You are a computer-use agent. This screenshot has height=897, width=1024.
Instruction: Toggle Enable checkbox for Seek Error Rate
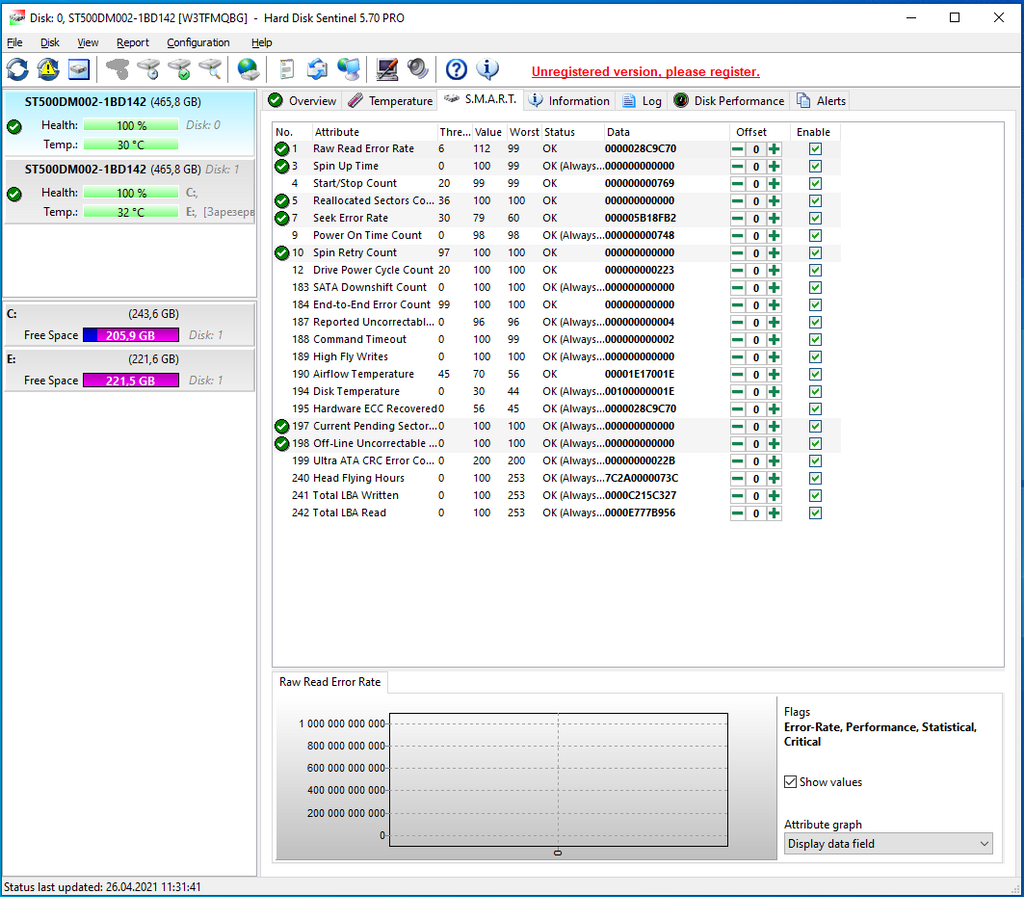click(x=815, y=218)
